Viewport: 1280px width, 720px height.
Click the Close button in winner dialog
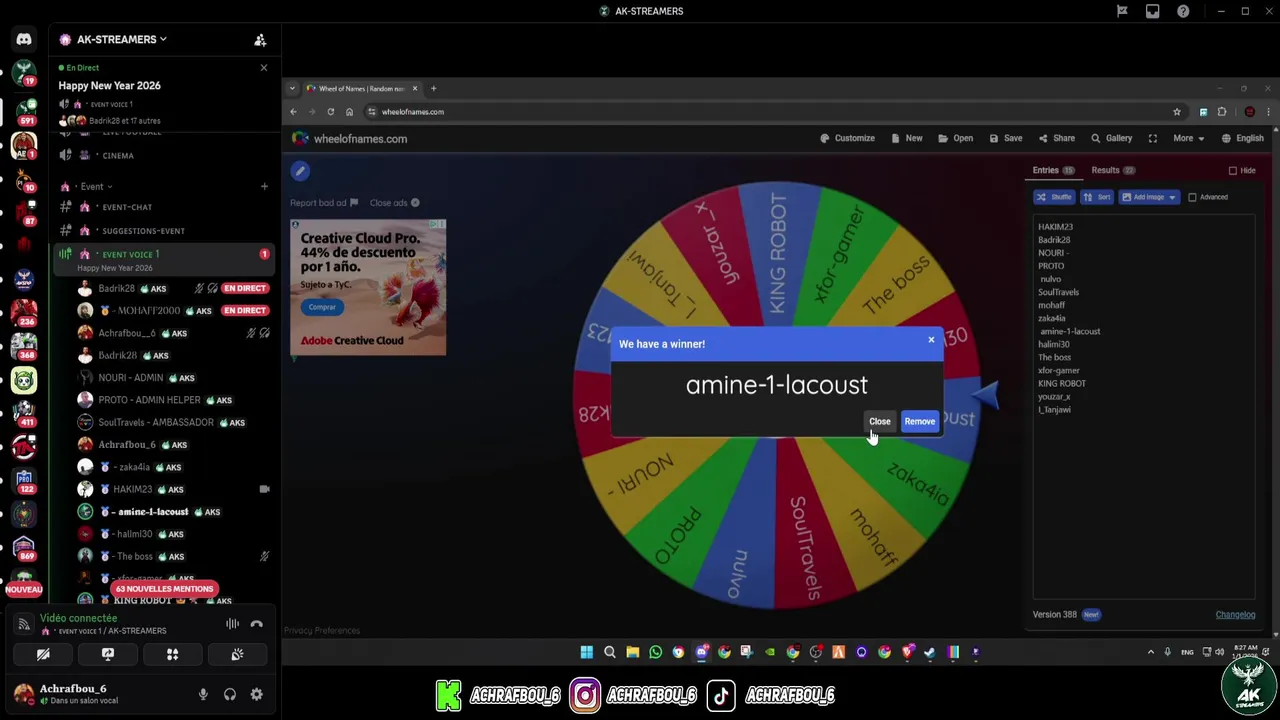click(880, 422)
